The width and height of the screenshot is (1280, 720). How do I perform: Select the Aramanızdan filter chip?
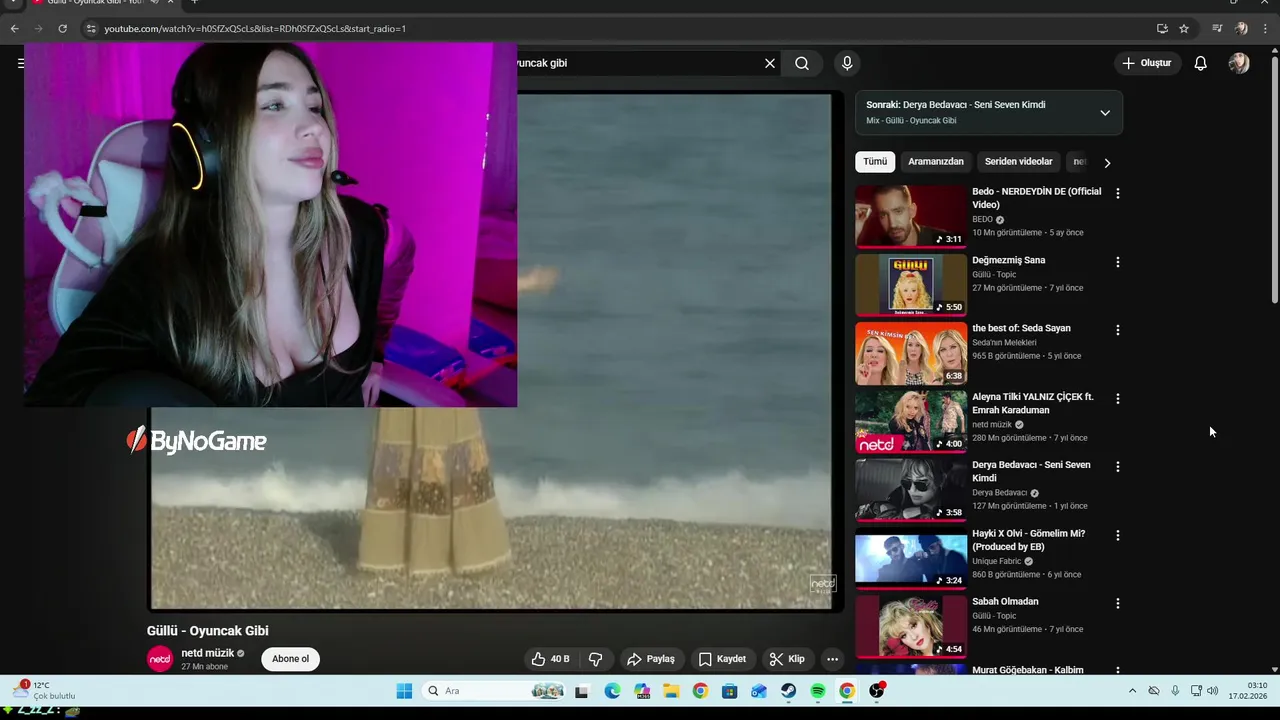pyautogui.click(x=936, y=162)
